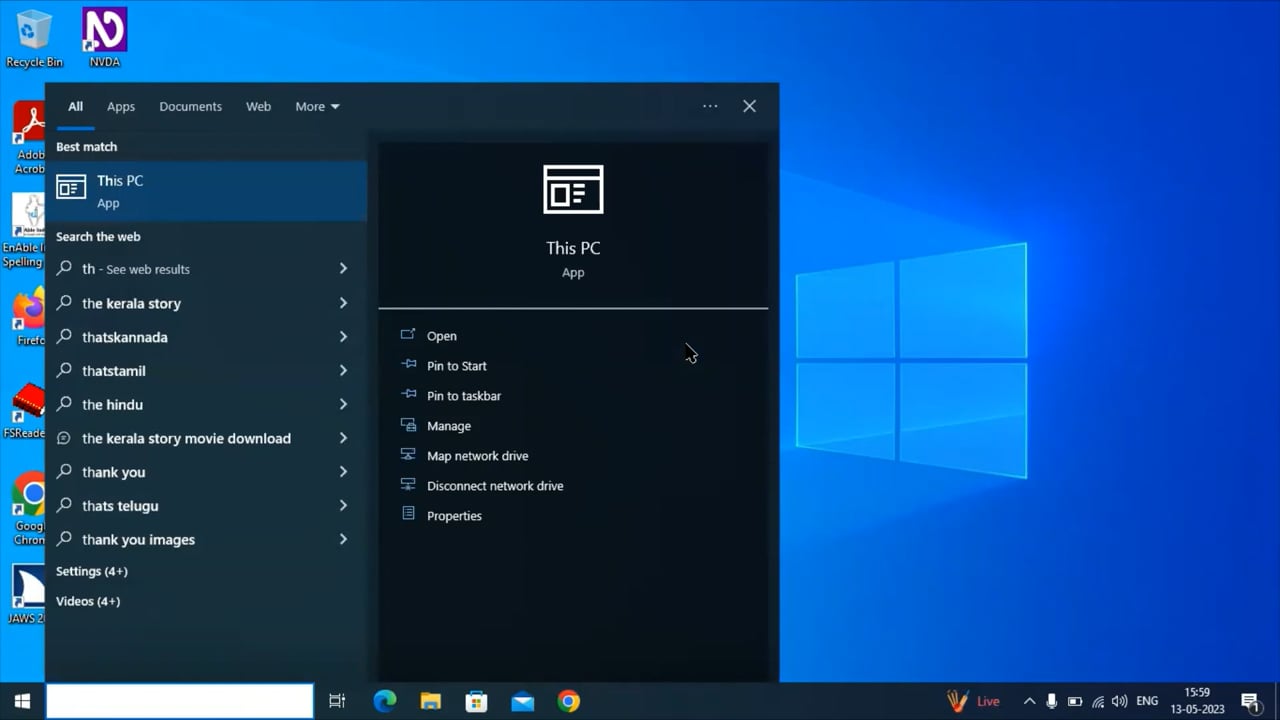Launch the NVDA desktop shortcut

tap(104, 39)
